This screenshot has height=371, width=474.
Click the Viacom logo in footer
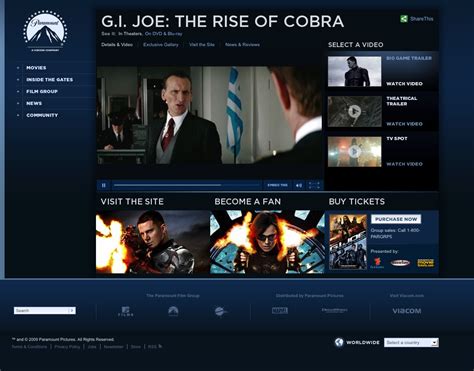pos(407,311)
